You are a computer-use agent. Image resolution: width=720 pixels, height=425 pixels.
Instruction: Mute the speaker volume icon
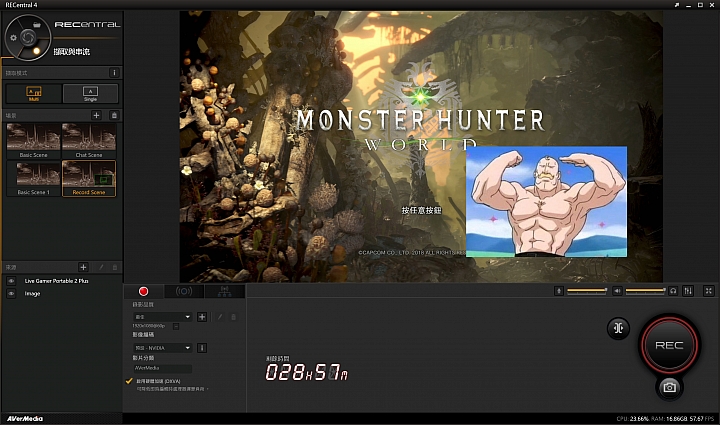point(618,290)
